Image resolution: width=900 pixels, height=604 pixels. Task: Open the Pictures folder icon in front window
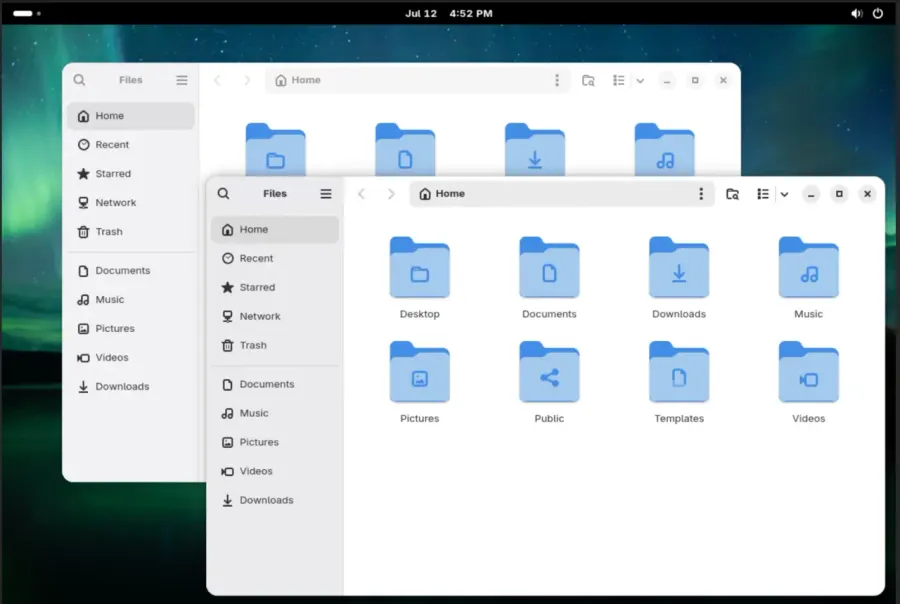(x=420, y=371)
